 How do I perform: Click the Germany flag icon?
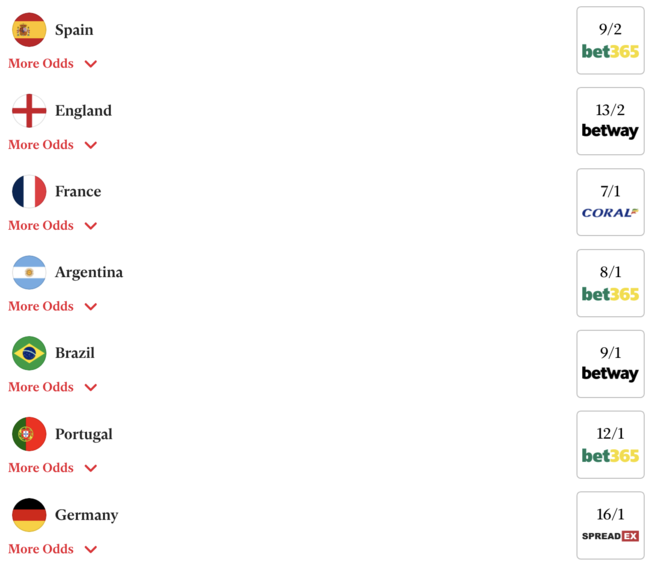[29, 515]
